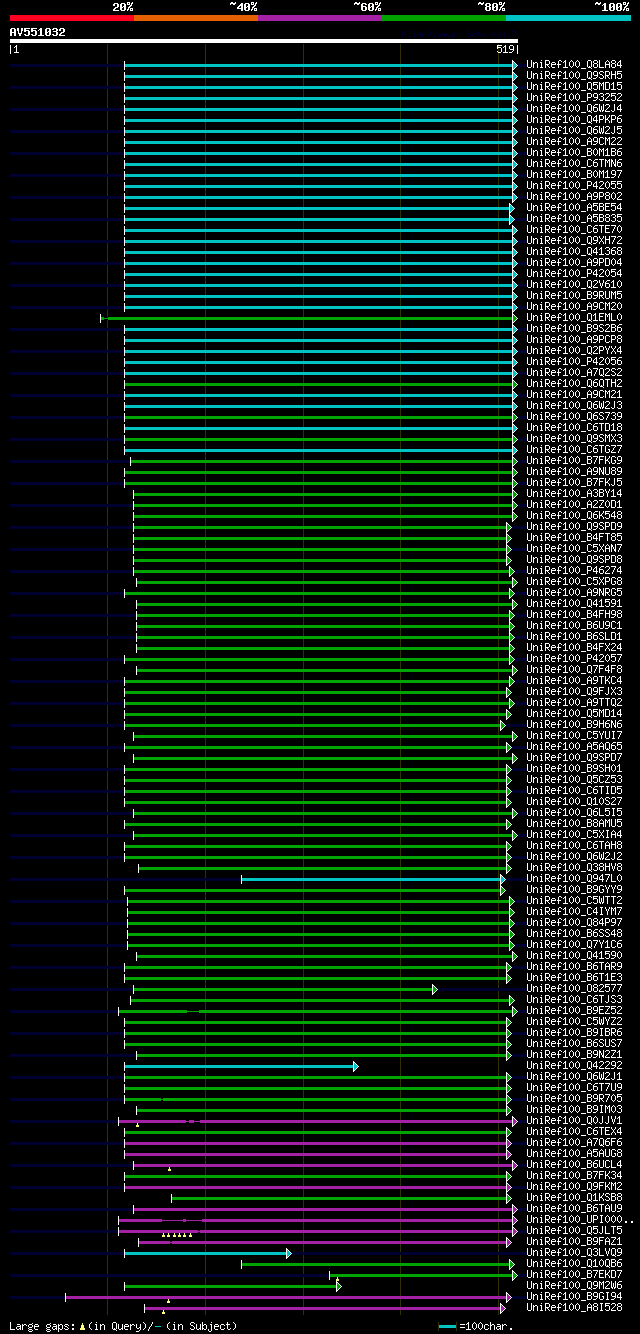Select the UniRef100_P42055 label
640x1334 pixels.
(574, 186)
